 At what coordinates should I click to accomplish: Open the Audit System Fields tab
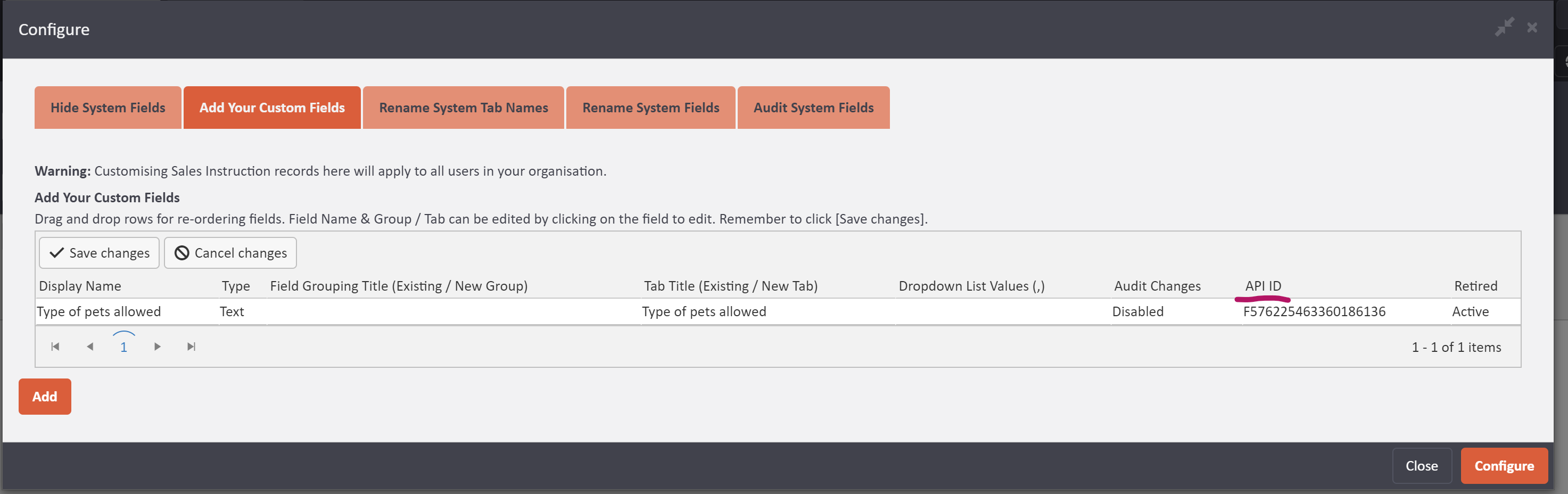(x=814, y=107)
